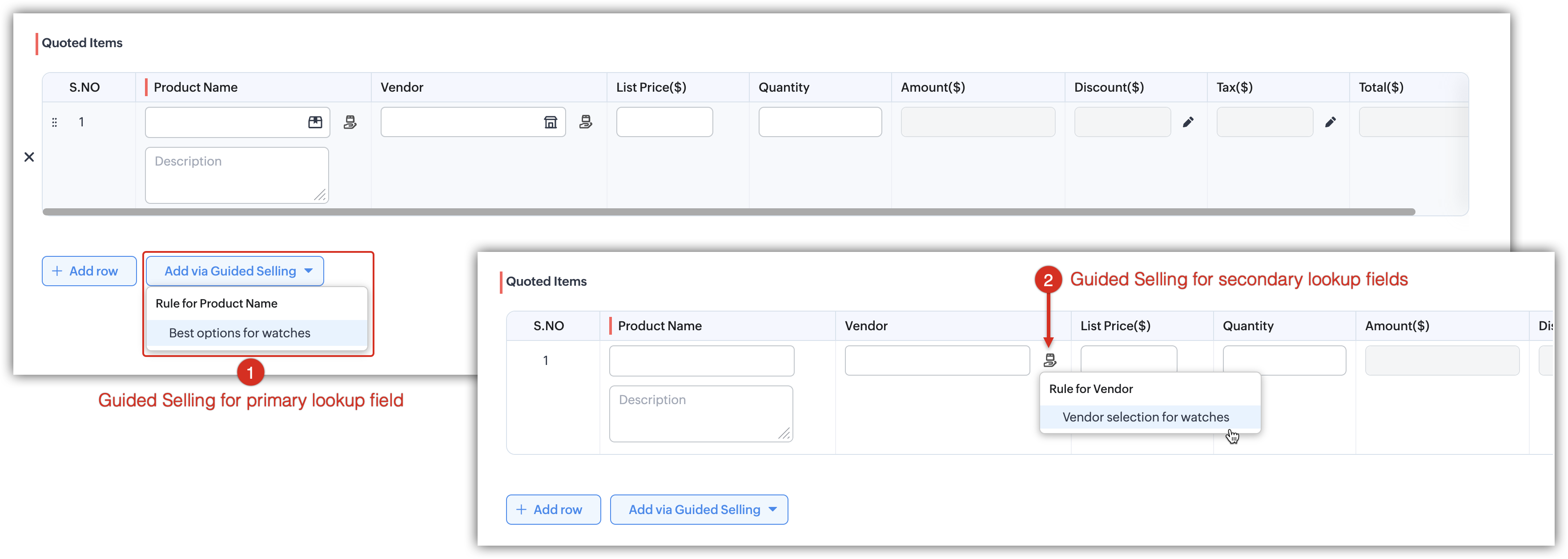This screenshot has width=1568, height=559.
Task: Open top Add via Guided Selling dropdown
Action: pos(235,271)
